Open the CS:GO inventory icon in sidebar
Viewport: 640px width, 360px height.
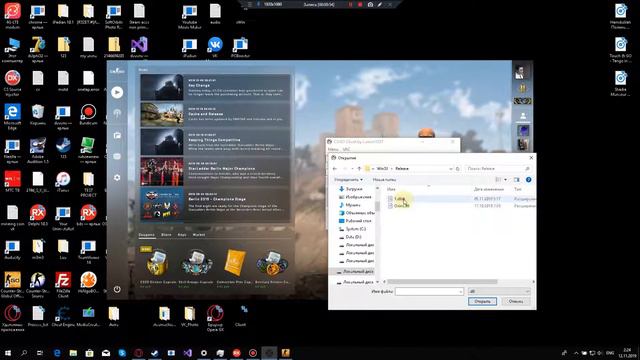117,135
